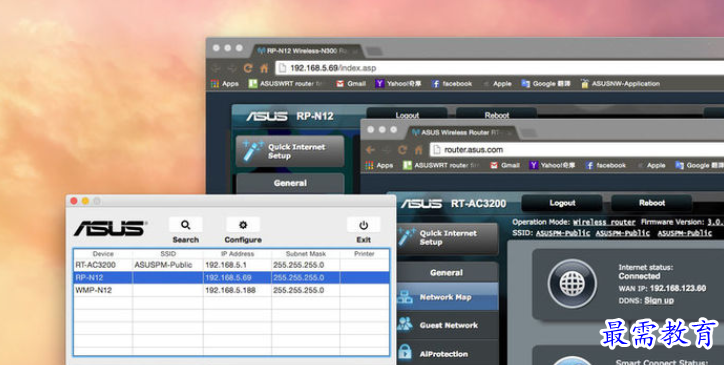Open ASUSNW-Application bookmark folder
The width and height of the screenshot is (724, 365).
click(621, 84)
